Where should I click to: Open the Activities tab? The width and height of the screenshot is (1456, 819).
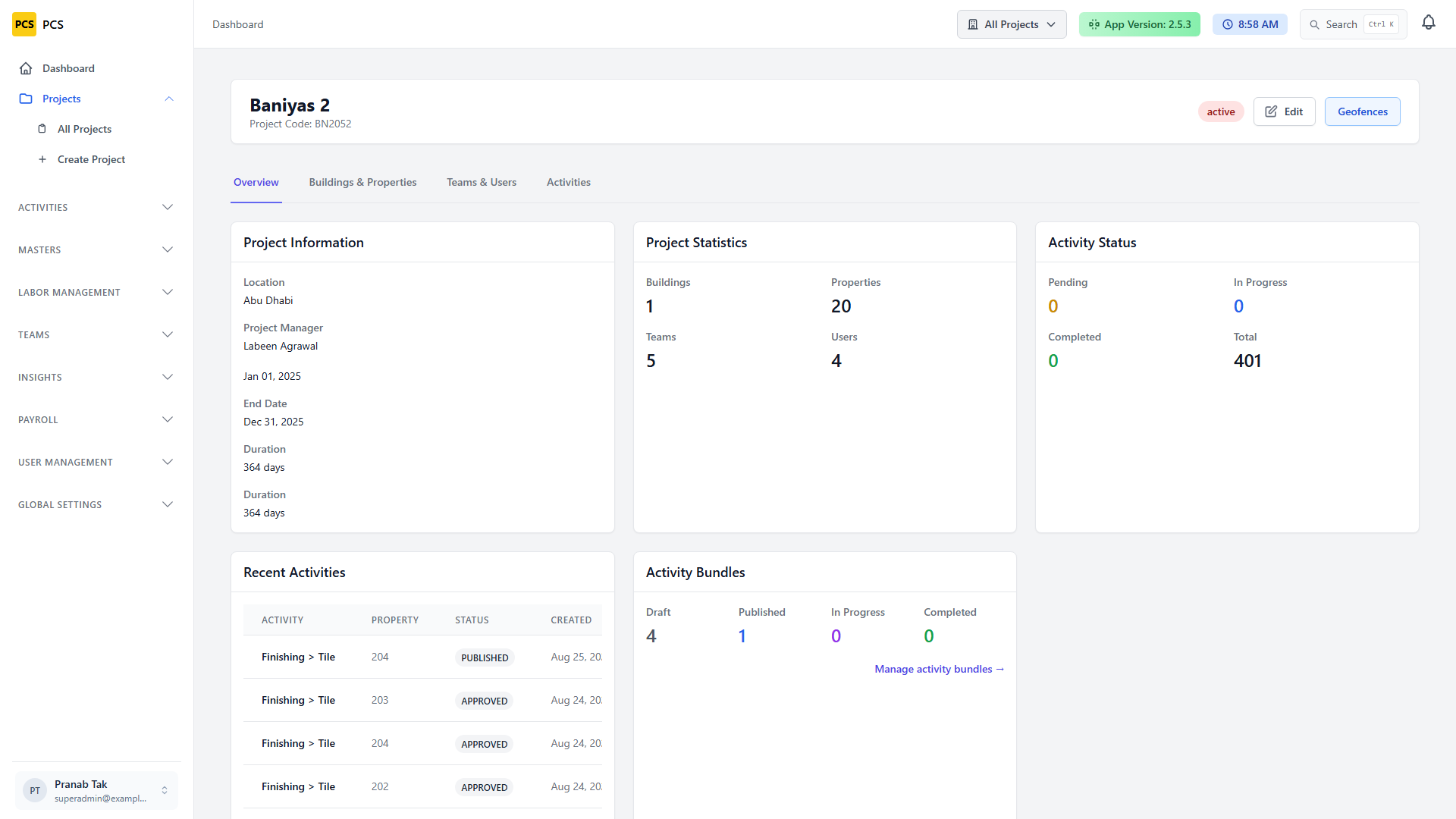click(x=569, y=182)
